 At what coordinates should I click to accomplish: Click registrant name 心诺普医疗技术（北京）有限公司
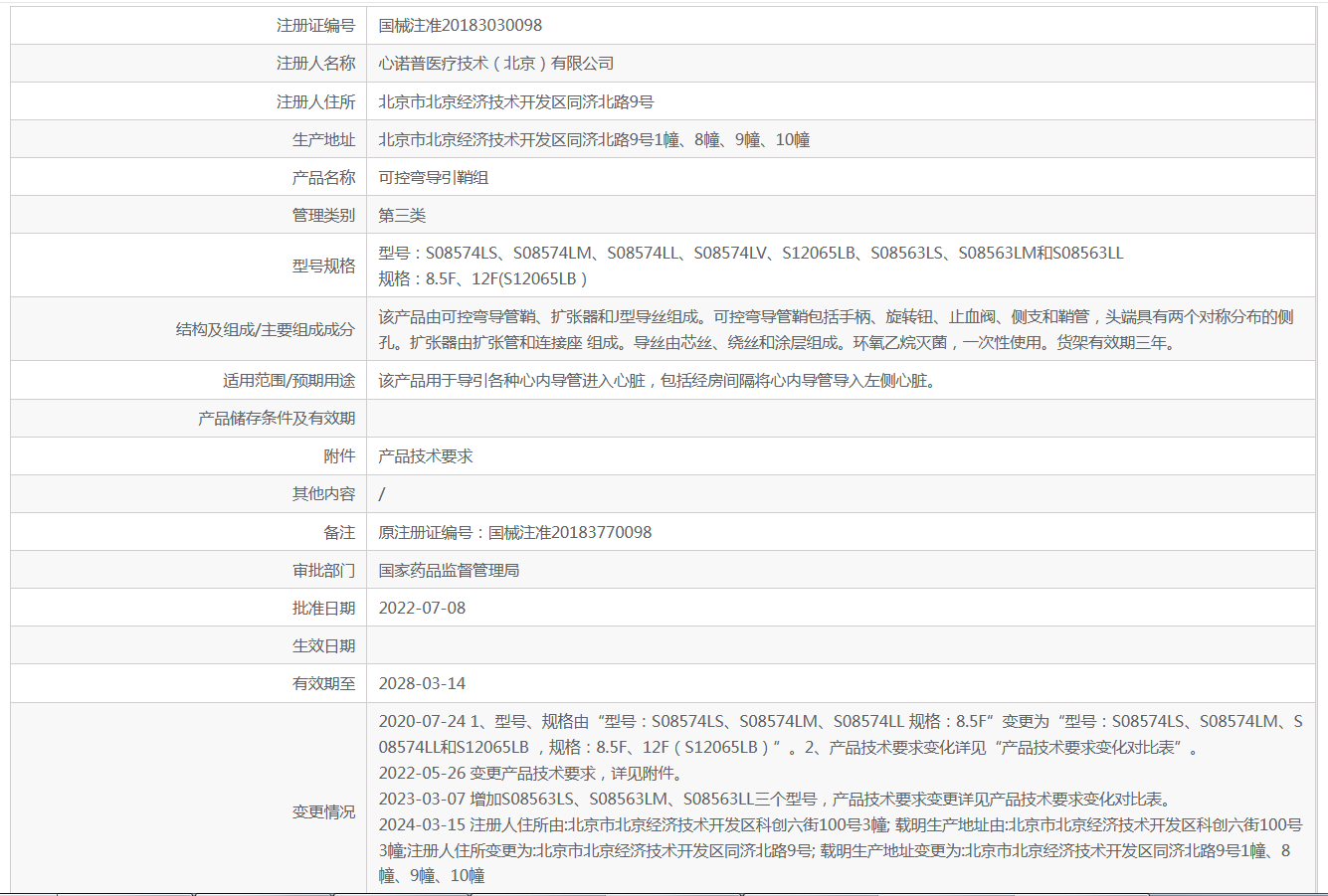[496, 63]
